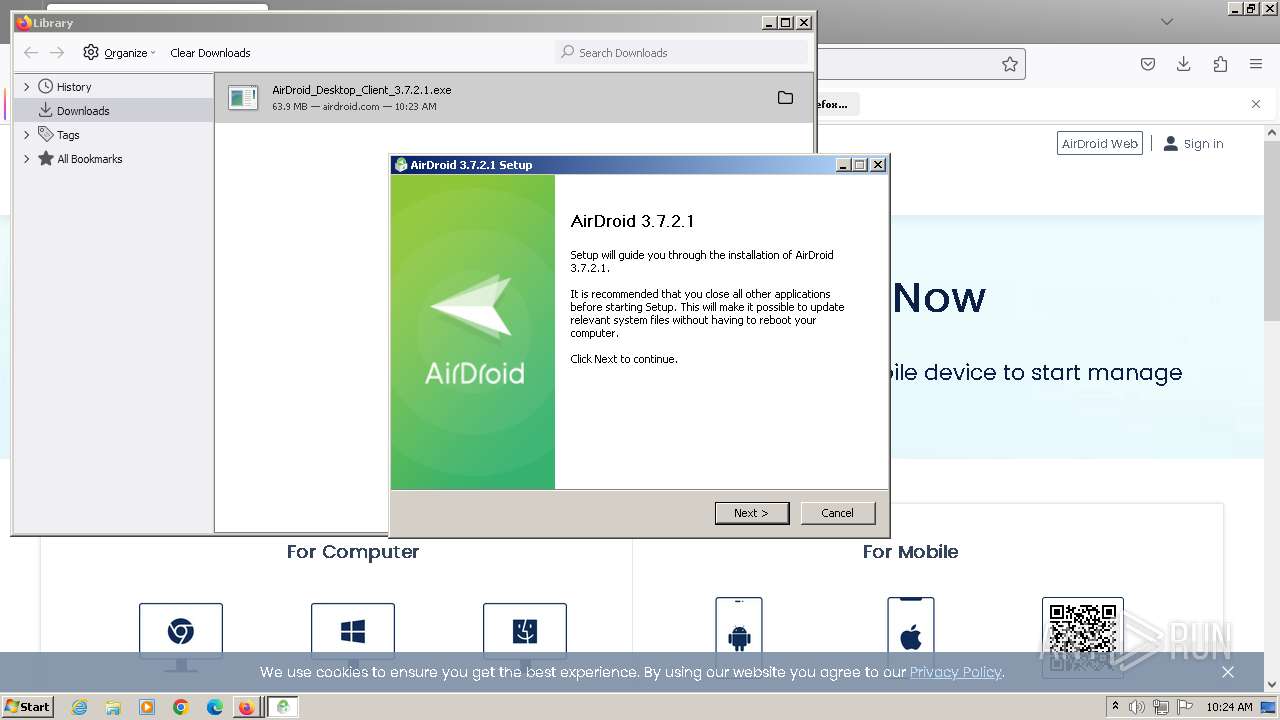Select the History clock icon in sidebar
This screenshot has height=720, width=1280.
[45, 87]
